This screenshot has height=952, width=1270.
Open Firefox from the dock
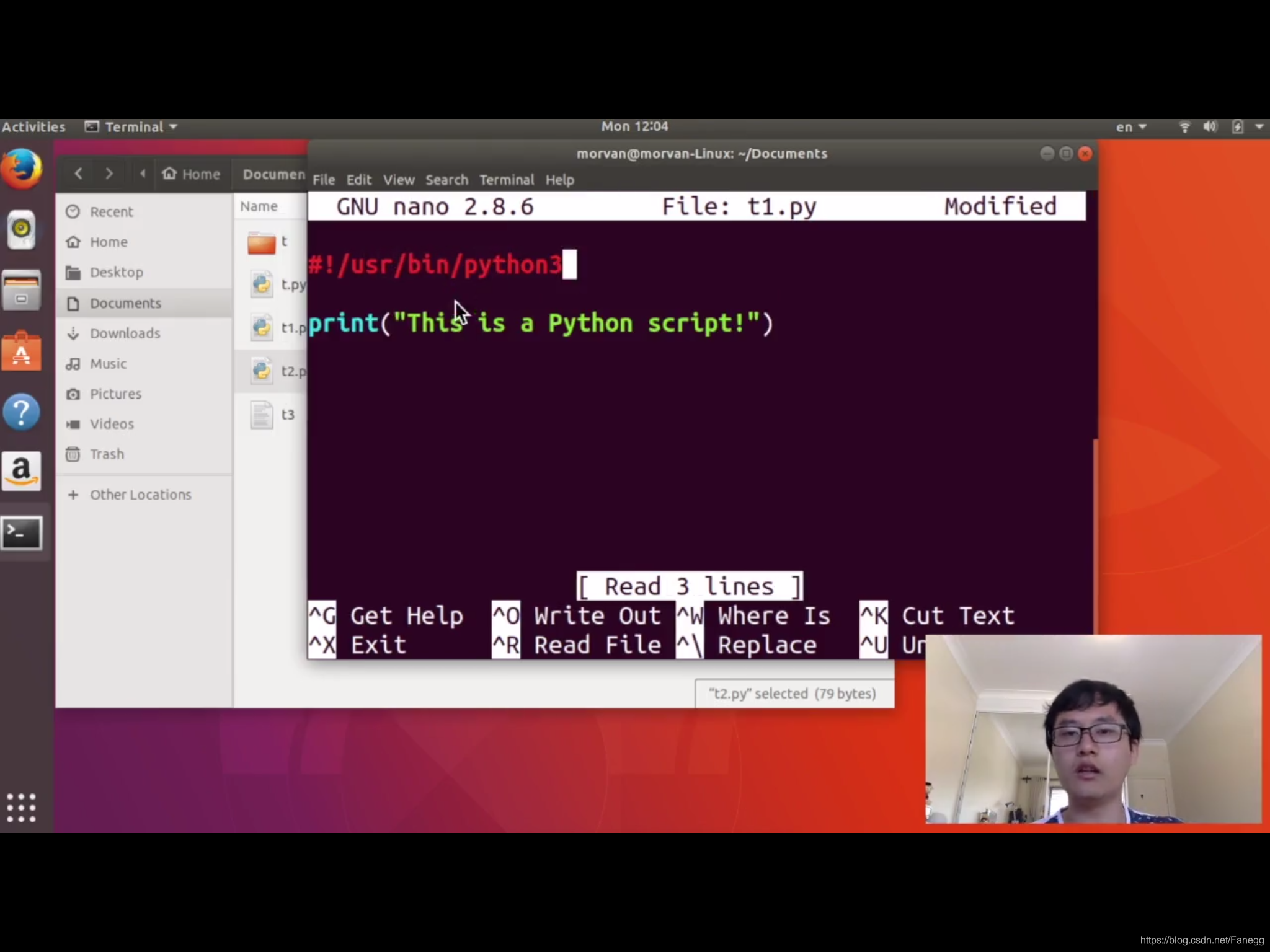[x=22, y=169]
